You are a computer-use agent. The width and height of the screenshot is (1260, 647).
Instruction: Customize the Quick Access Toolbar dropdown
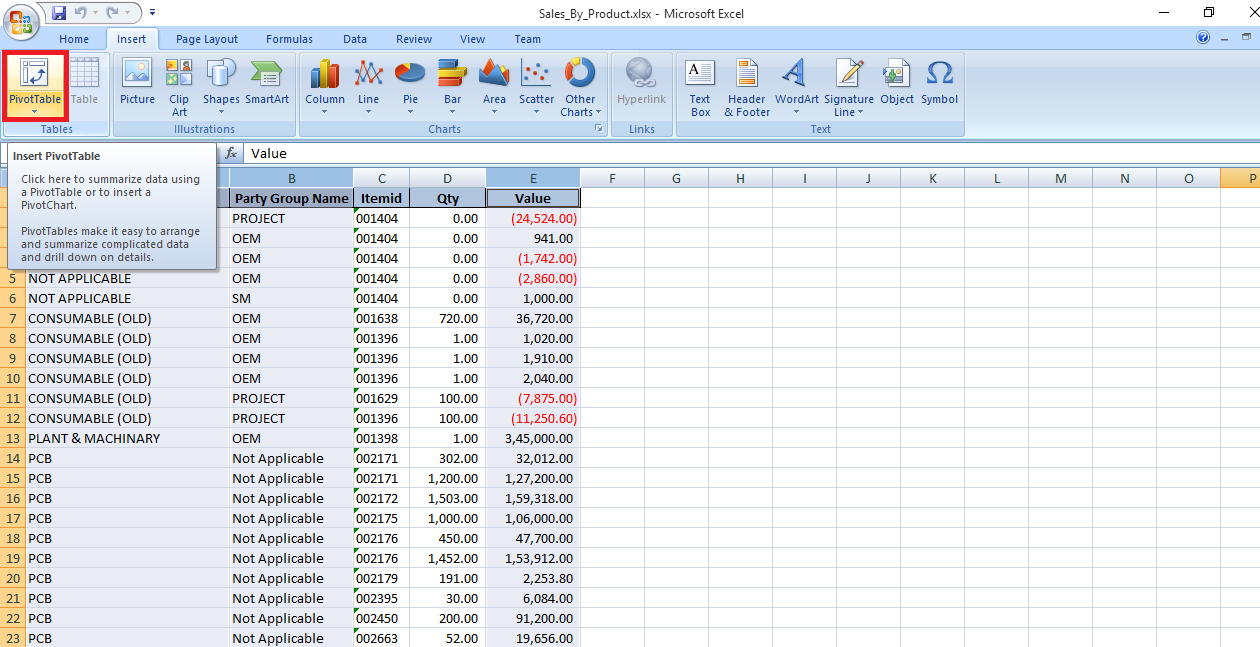pos(153,13)
